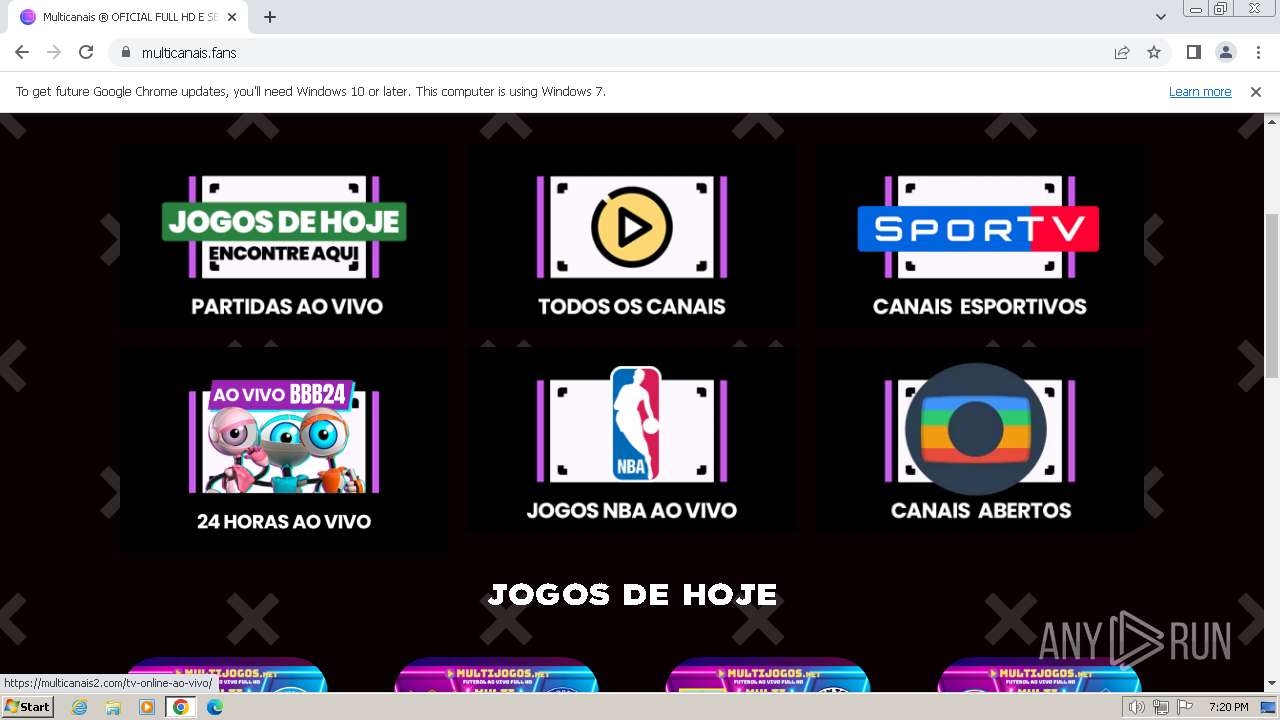1280x720 pixels.
Task: Click the network tray icon
Action: point(1161,707)
